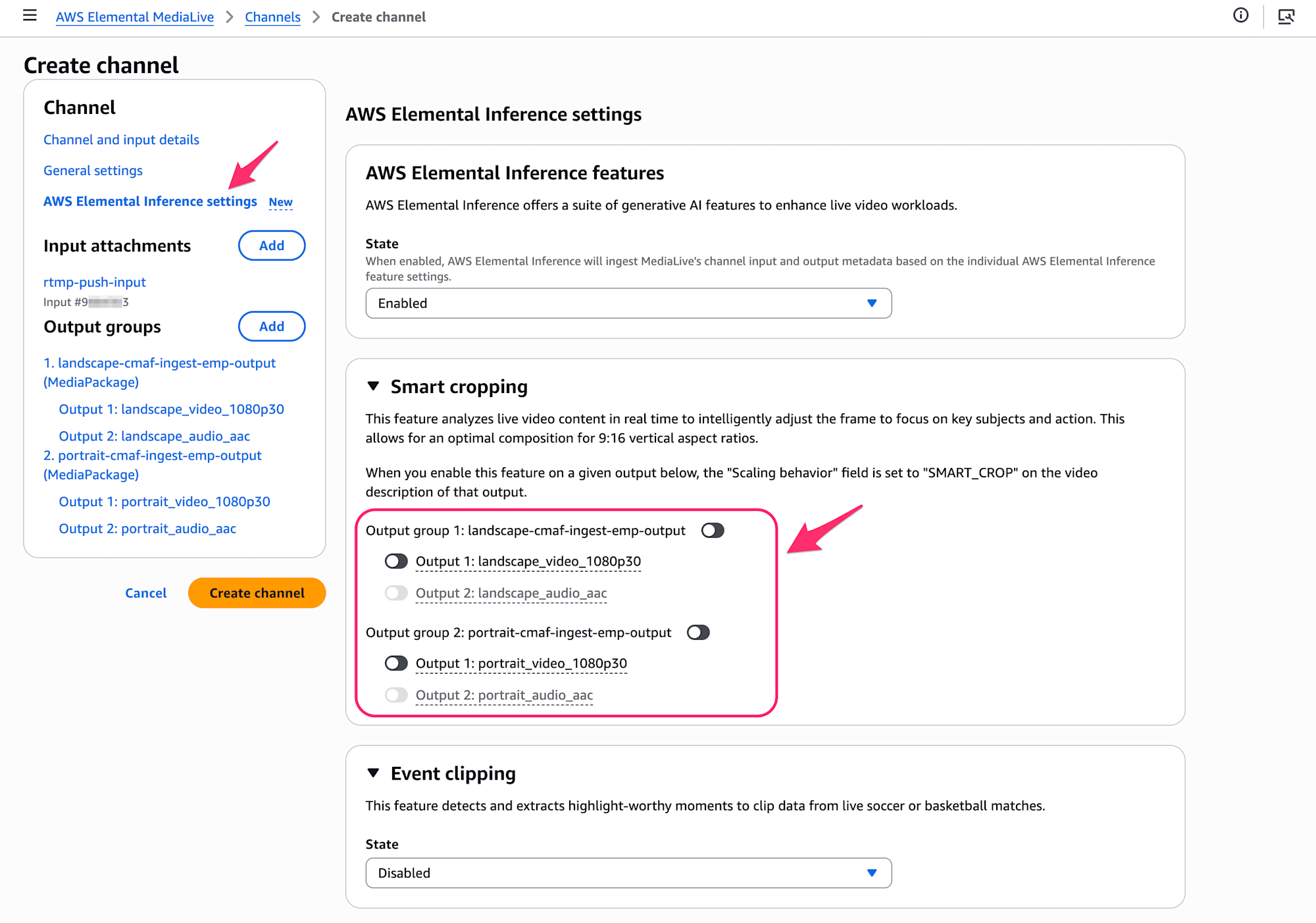Click the info panel icon

coord(1240,16)
